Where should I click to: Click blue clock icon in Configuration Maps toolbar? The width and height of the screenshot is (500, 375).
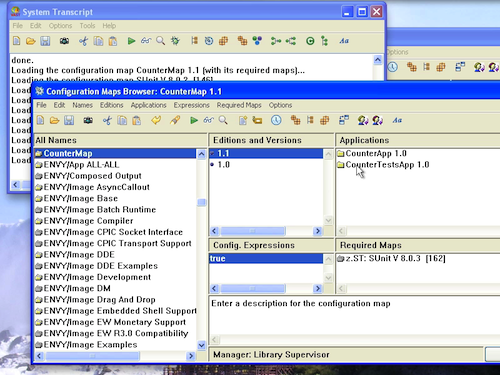[x=276, y=120]
